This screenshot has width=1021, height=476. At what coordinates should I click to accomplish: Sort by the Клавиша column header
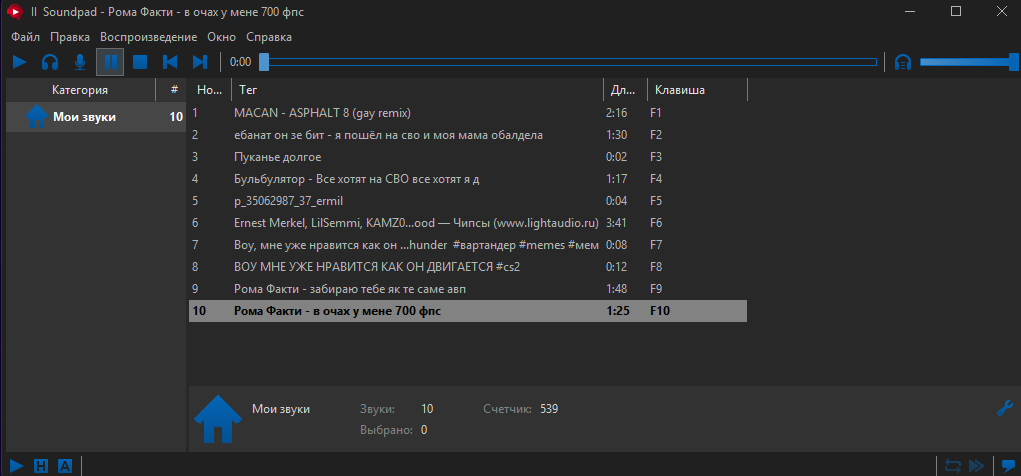point(697,90)
